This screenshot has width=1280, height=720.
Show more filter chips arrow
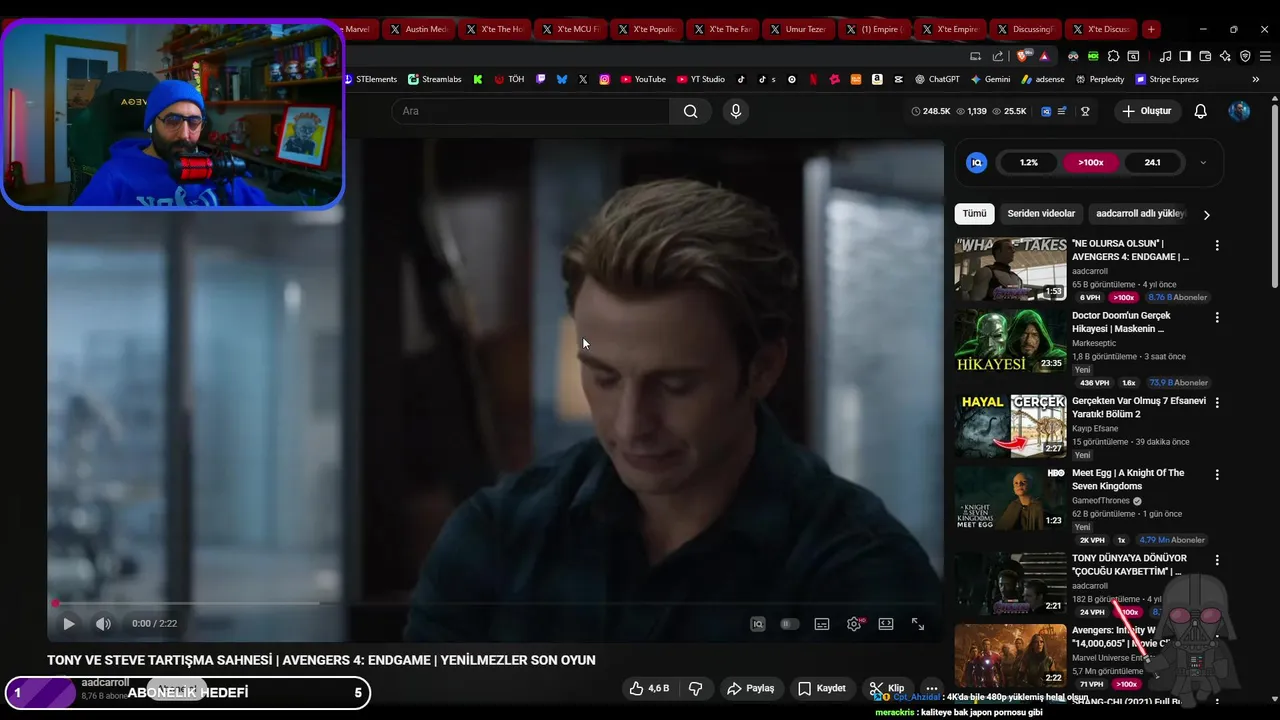coord(1207,215)
